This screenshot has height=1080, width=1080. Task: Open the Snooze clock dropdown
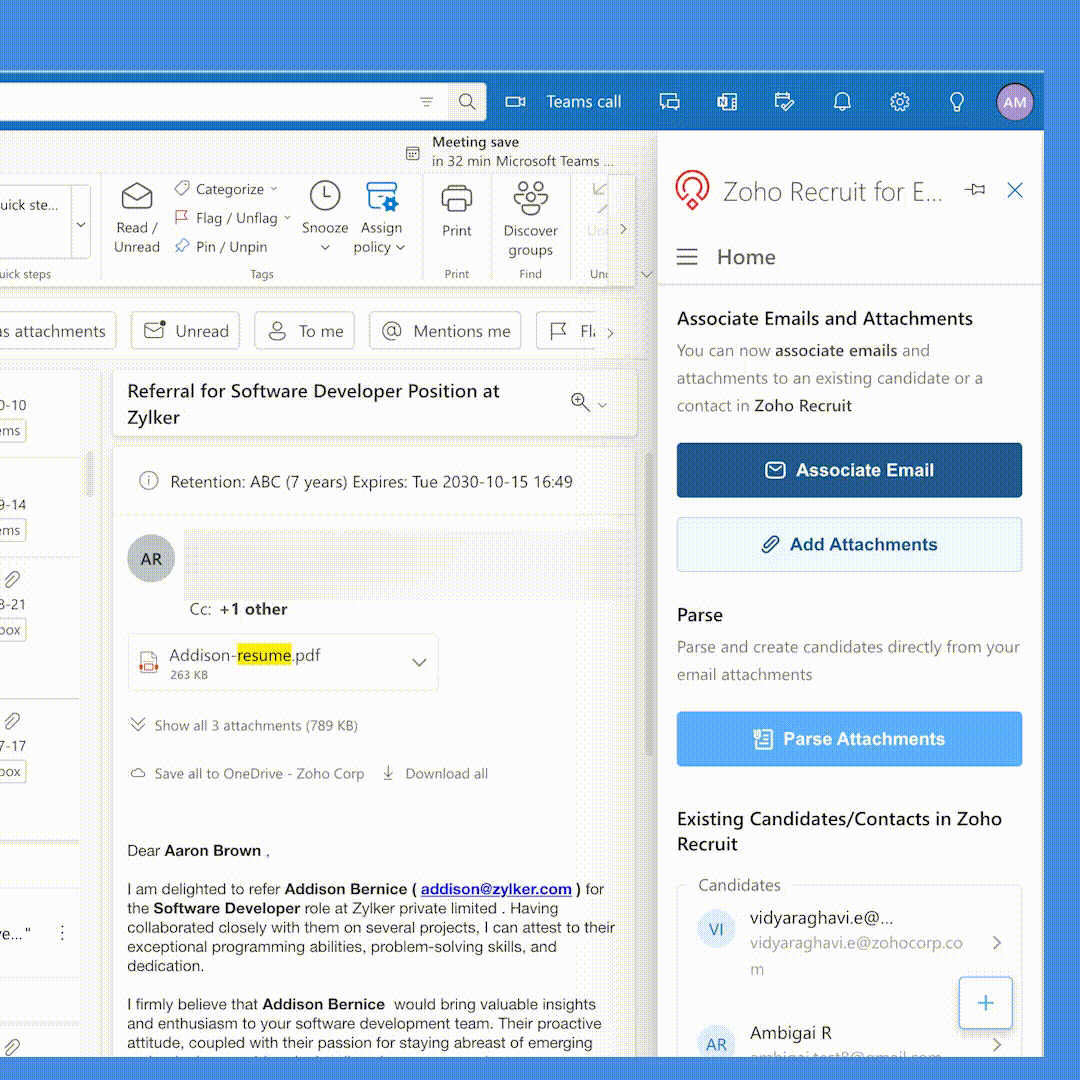pyautogui.click(x=324, y=218)
